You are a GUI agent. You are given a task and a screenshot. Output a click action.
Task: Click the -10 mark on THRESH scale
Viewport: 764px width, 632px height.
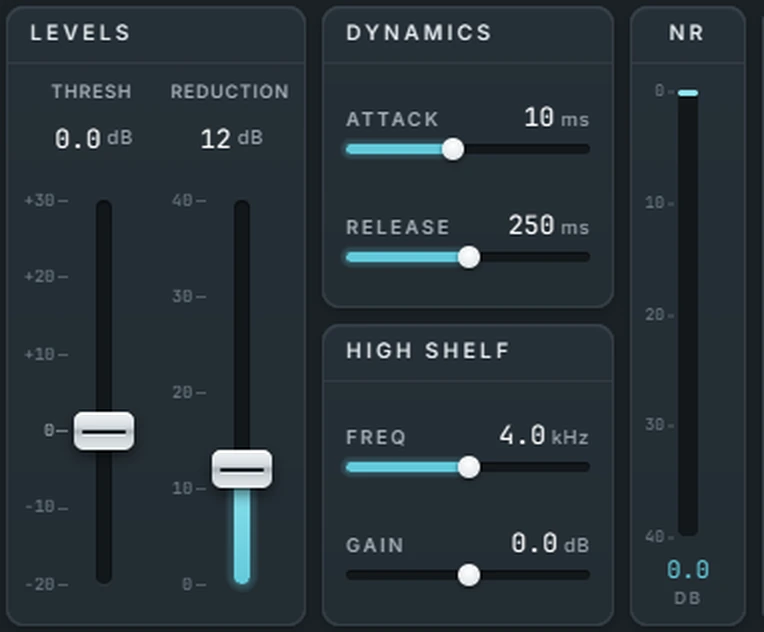pos(46,507)
